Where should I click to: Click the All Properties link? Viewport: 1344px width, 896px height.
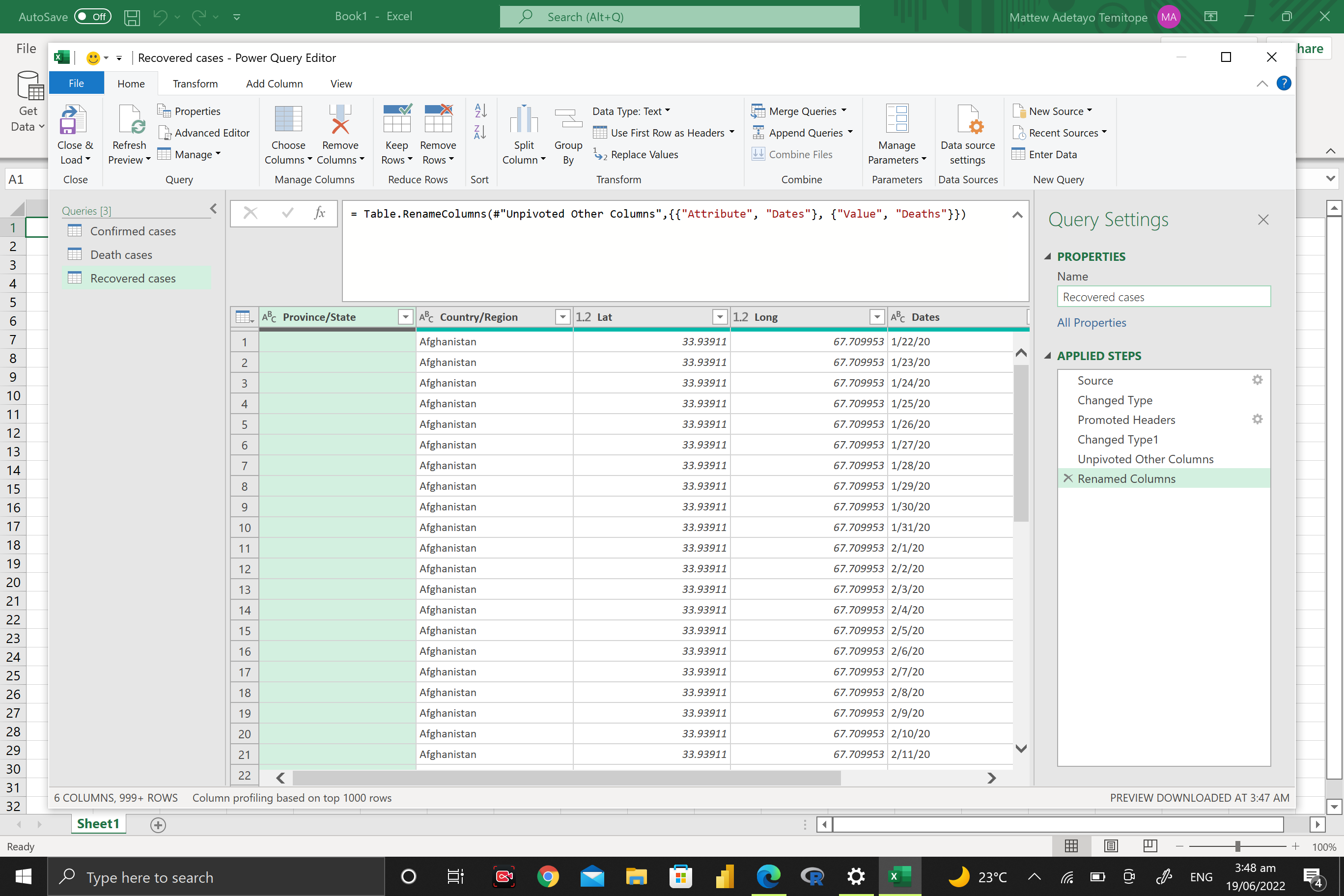click(1092, 322)
